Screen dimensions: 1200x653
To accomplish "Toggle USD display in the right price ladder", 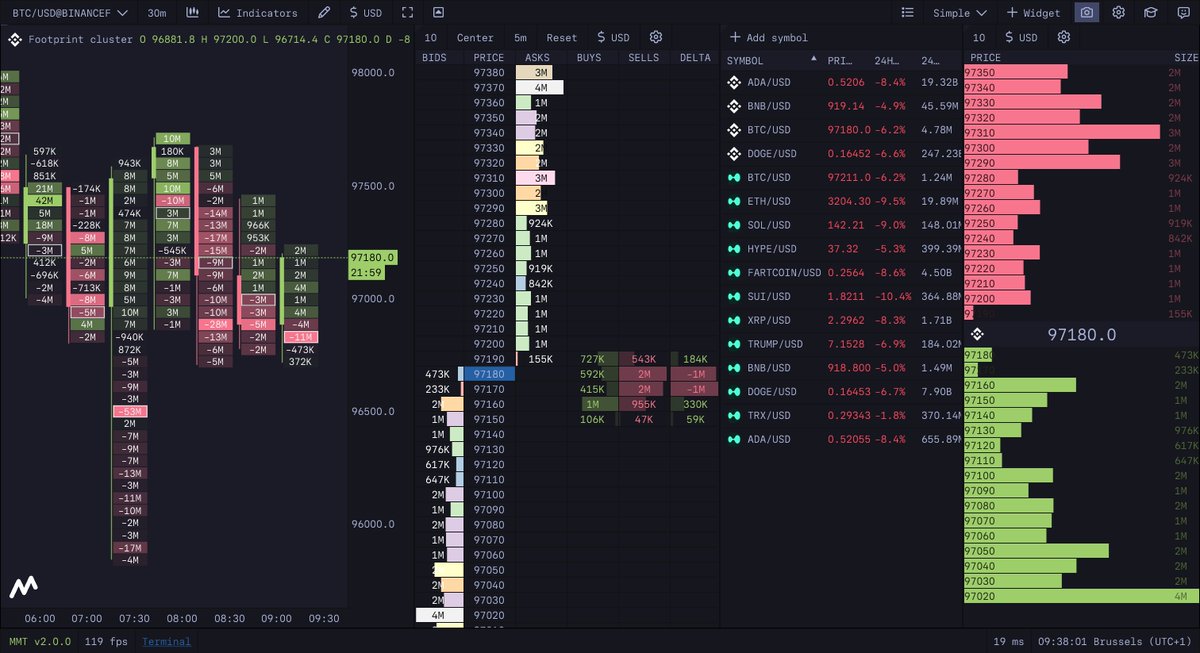I will tap(1020, 37).
